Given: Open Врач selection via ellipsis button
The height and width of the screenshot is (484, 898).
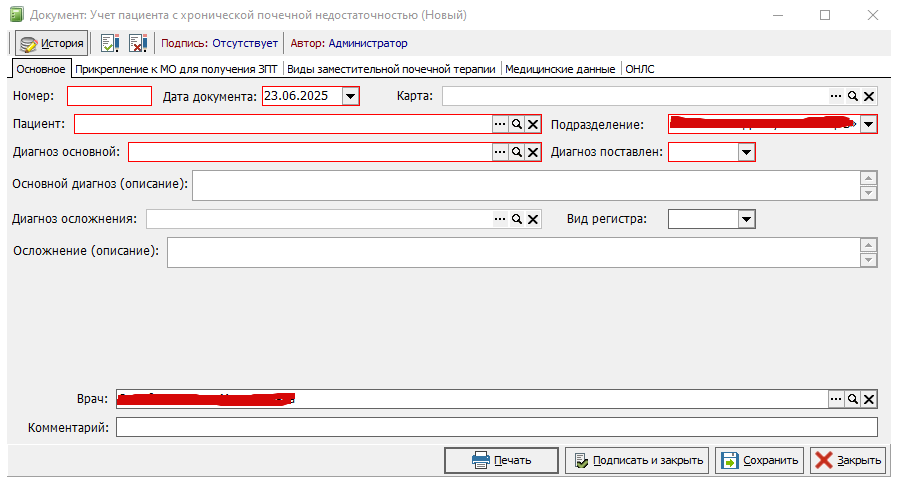Looking at the screenshot, I should 836,399.
